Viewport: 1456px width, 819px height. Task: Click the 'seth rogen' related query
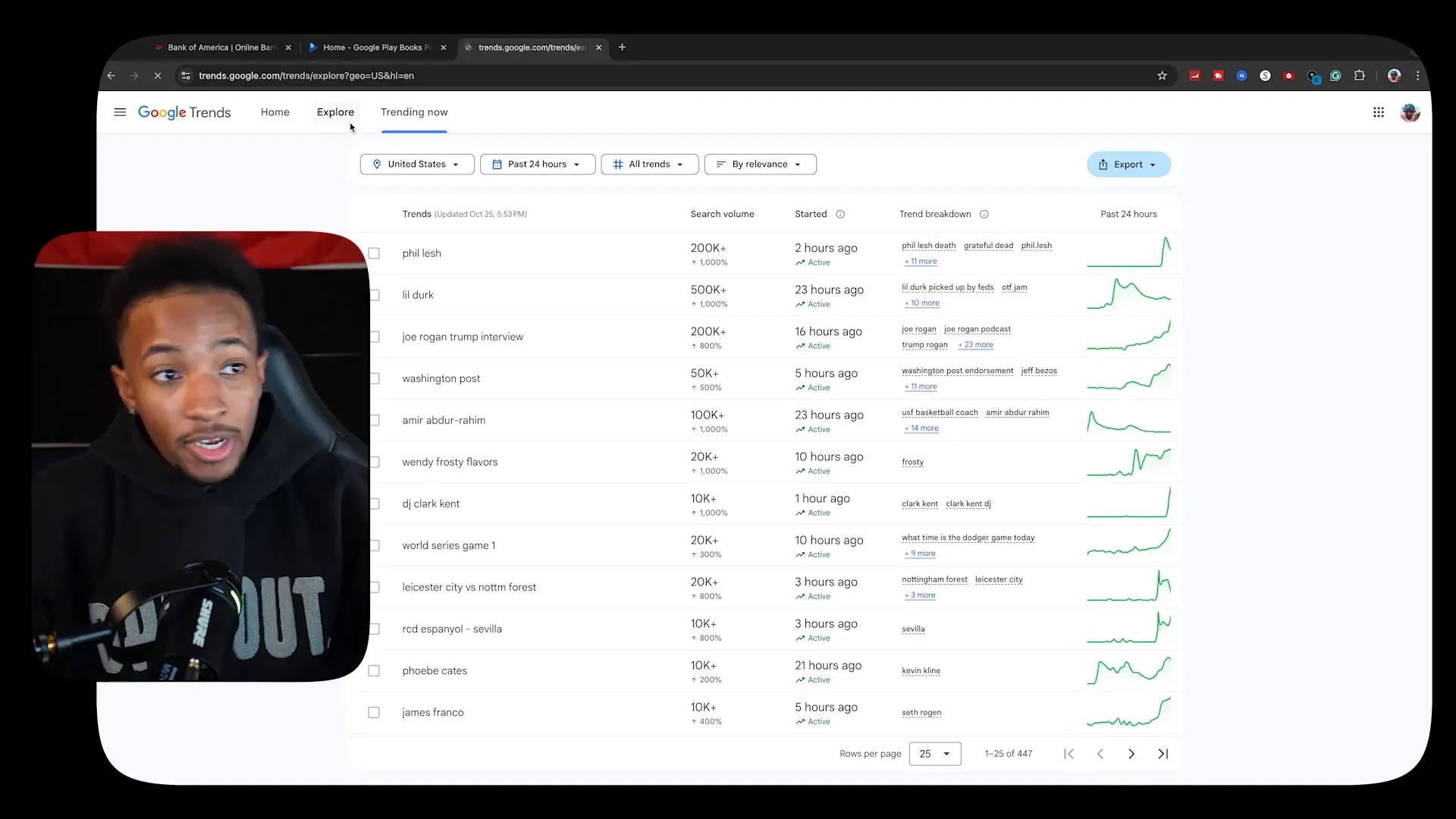coord(921,713)
